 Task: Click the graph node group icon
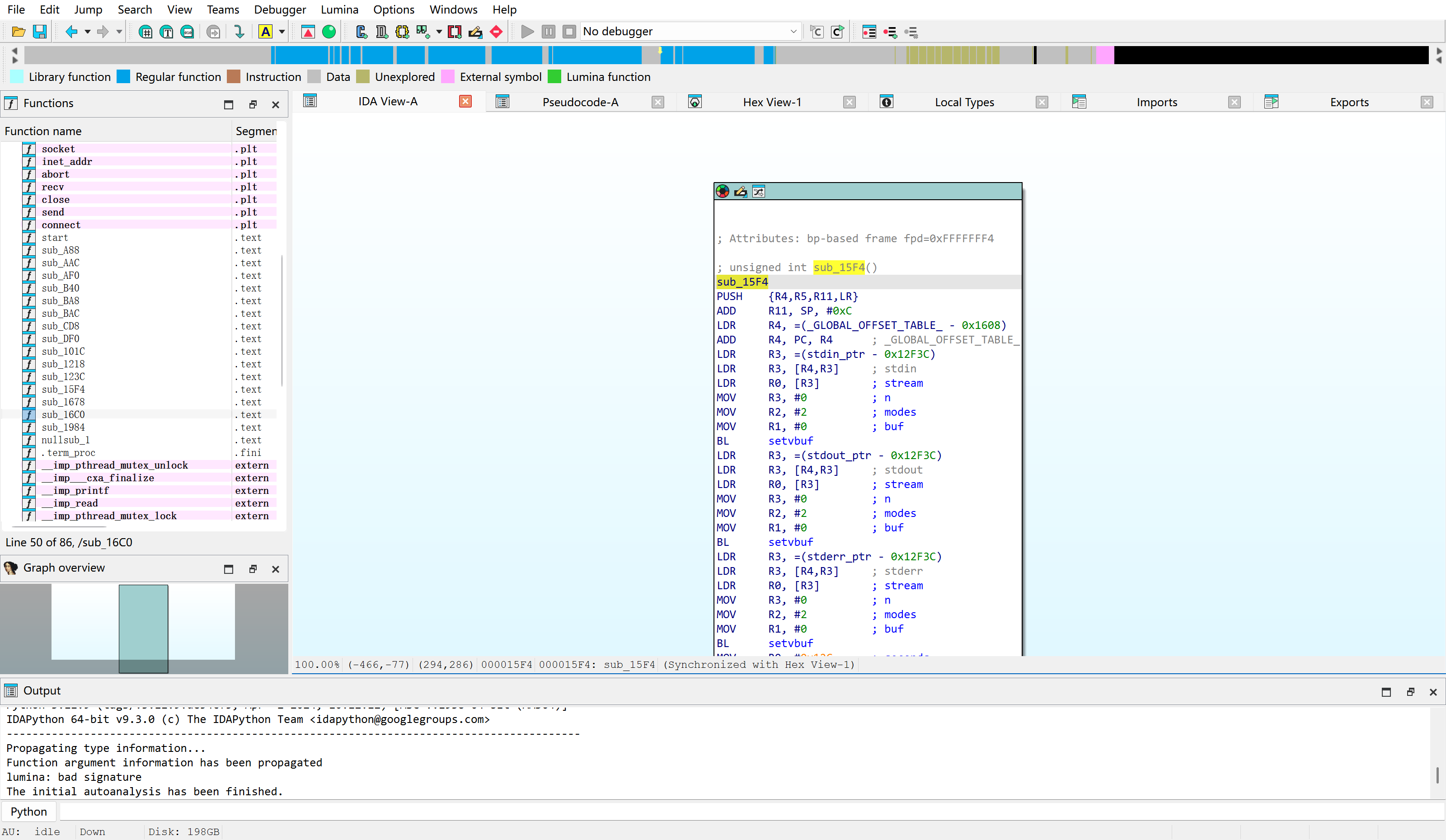pos(758,192)
